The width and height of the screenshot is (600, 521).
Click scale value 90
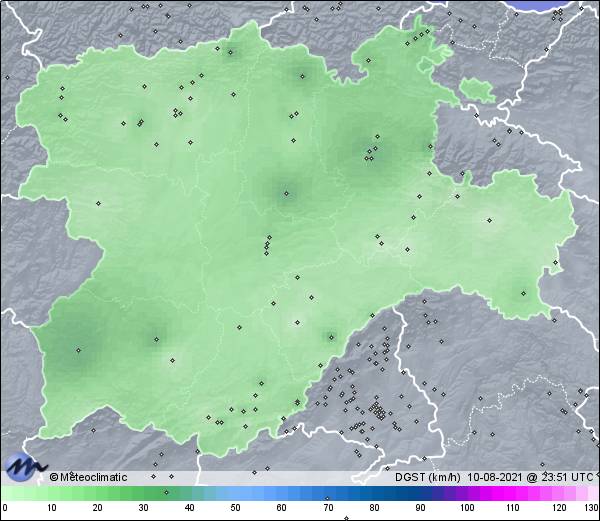point(420,508)
